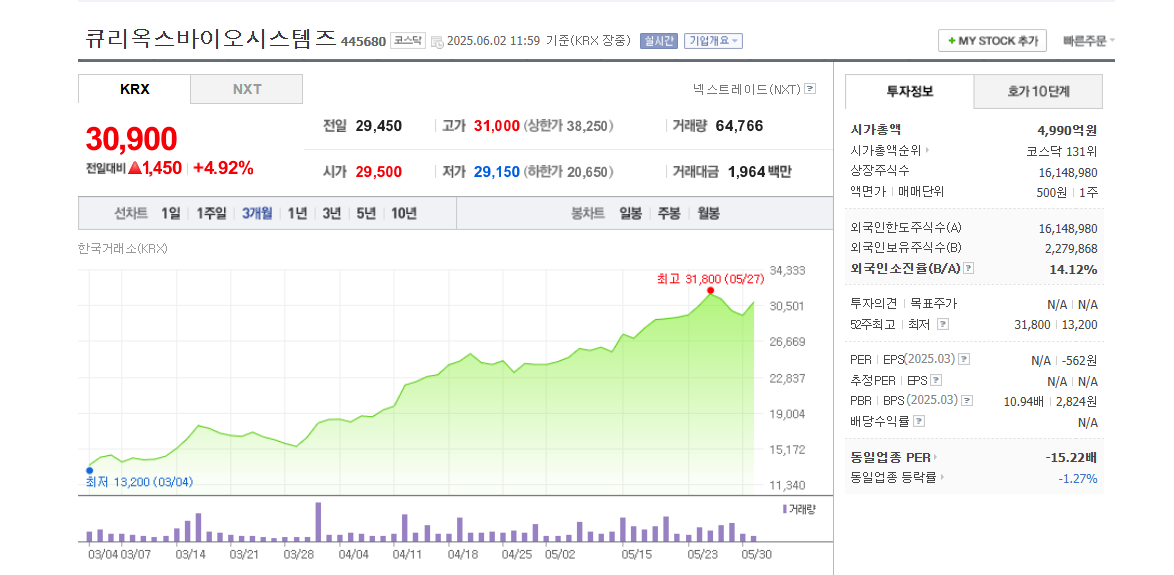Click the MY STOCK 추가 button
This screenshot has height=575, width=1174.
tap(992, 40)
